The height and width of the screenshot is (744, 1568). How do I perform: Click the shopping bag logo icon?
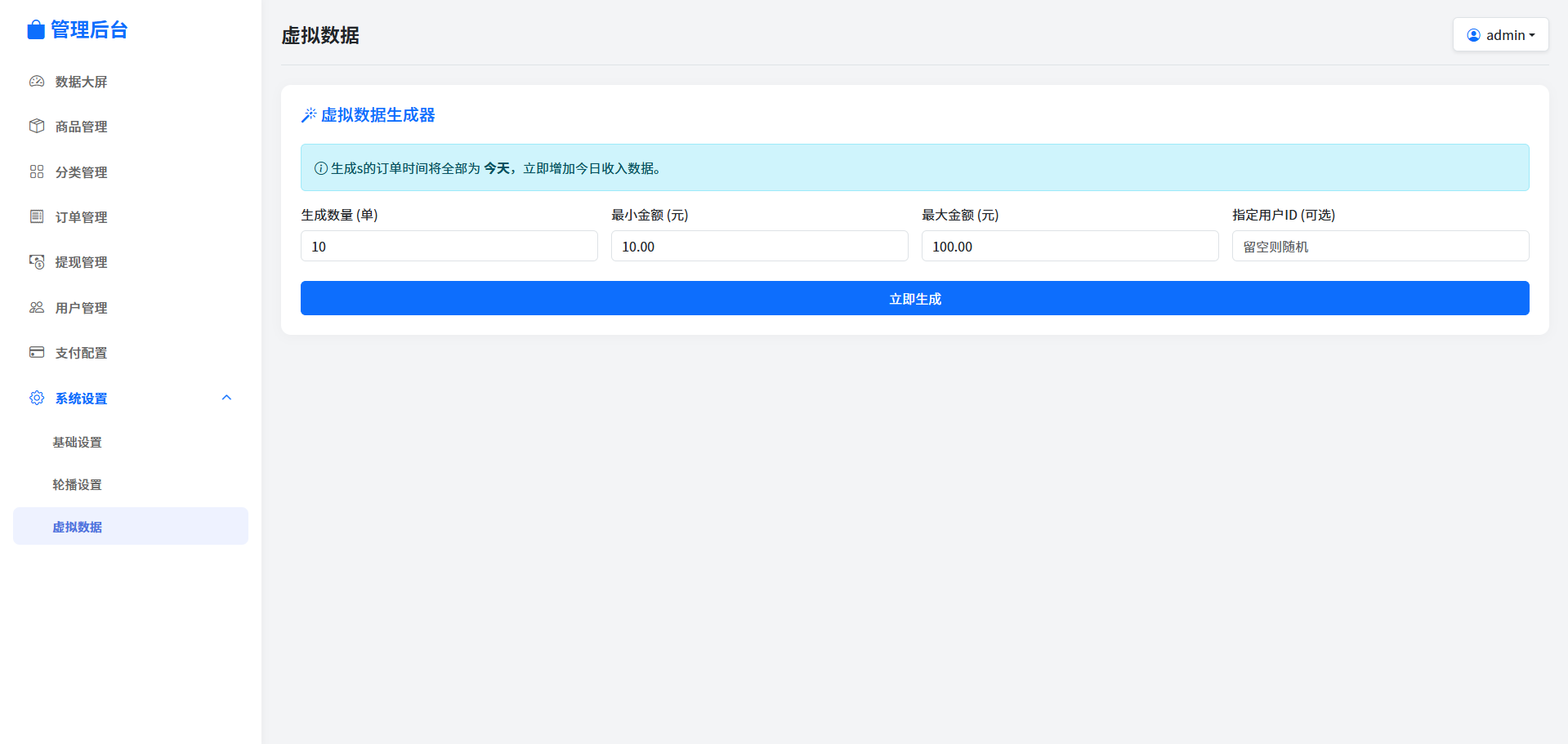(x=35, y=30)
